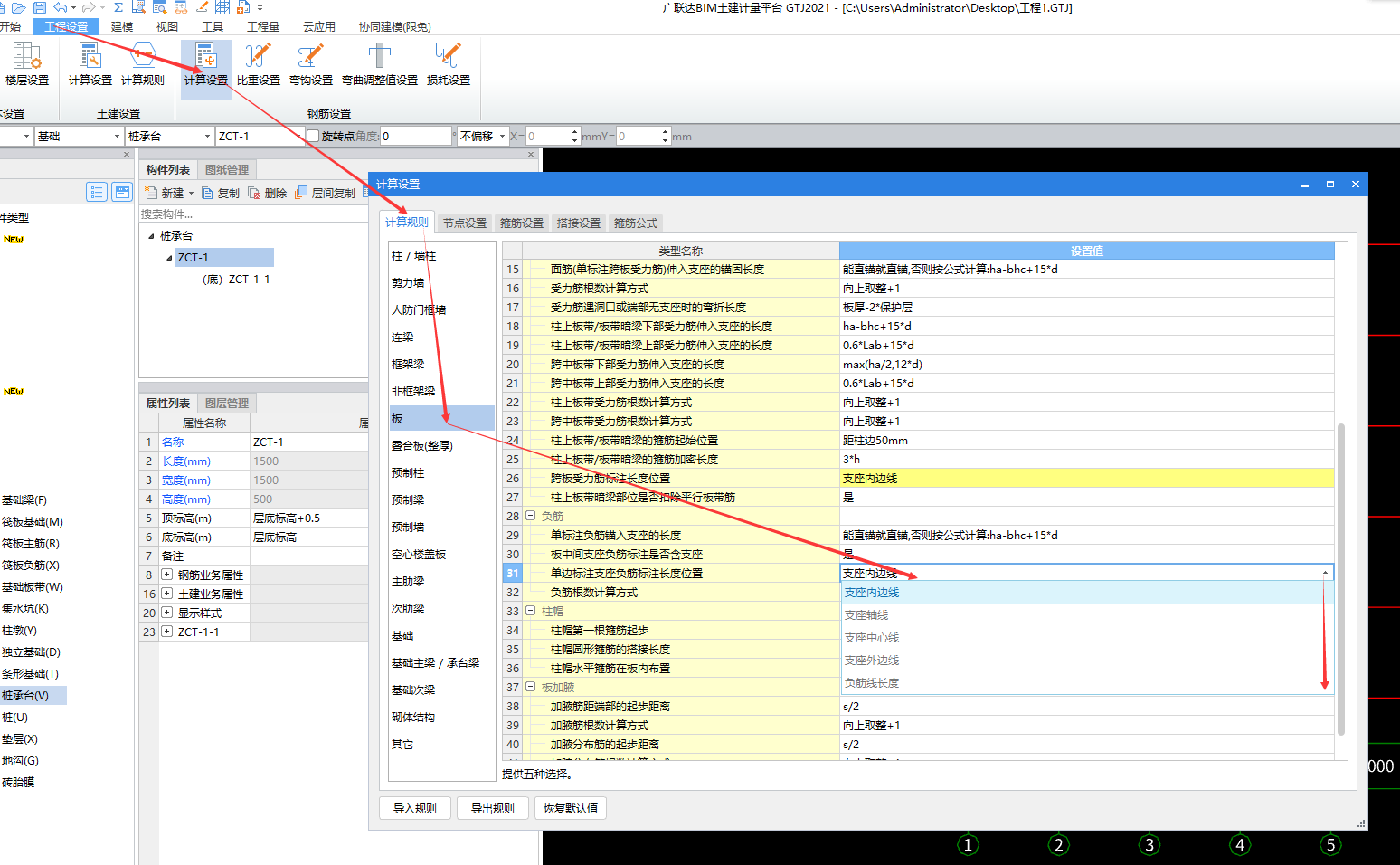Switch to the 图层管理 tab
This screenshot has width=1400, height=865.
227,403
